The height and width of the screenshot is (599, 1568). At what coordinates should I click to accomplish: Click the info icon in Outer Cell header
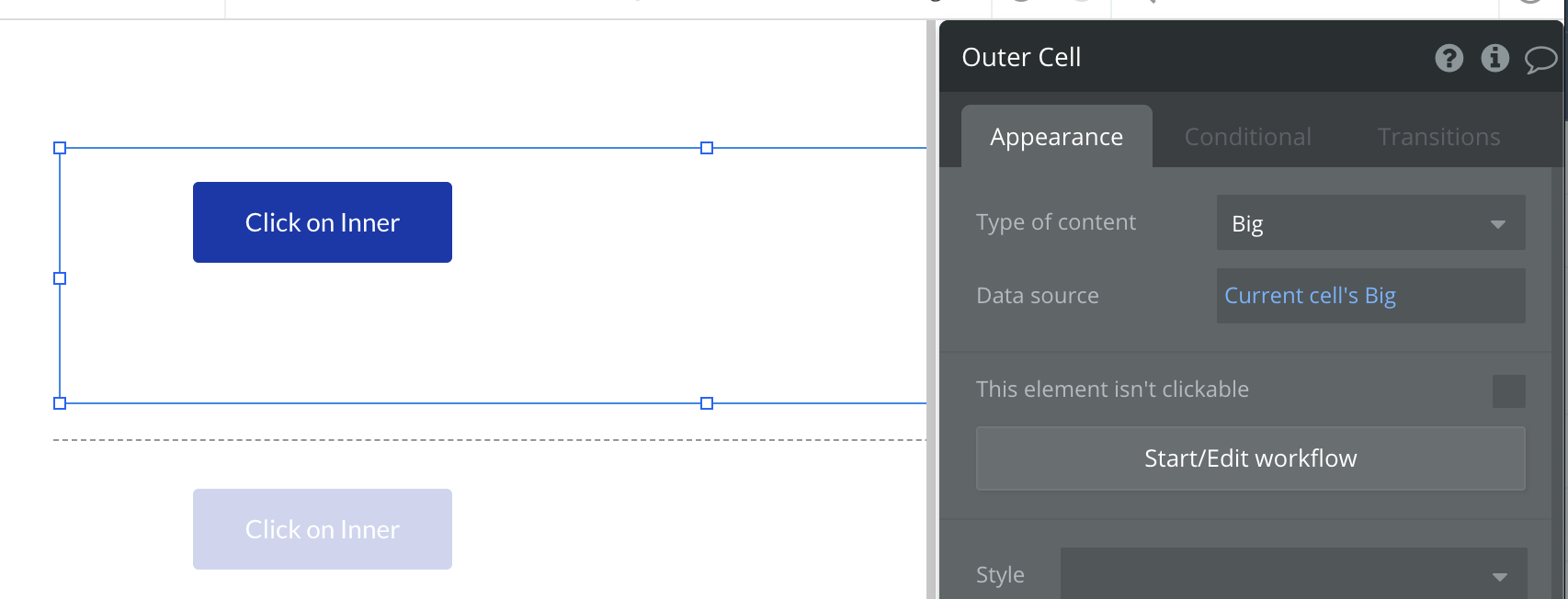coord(1494,58)
